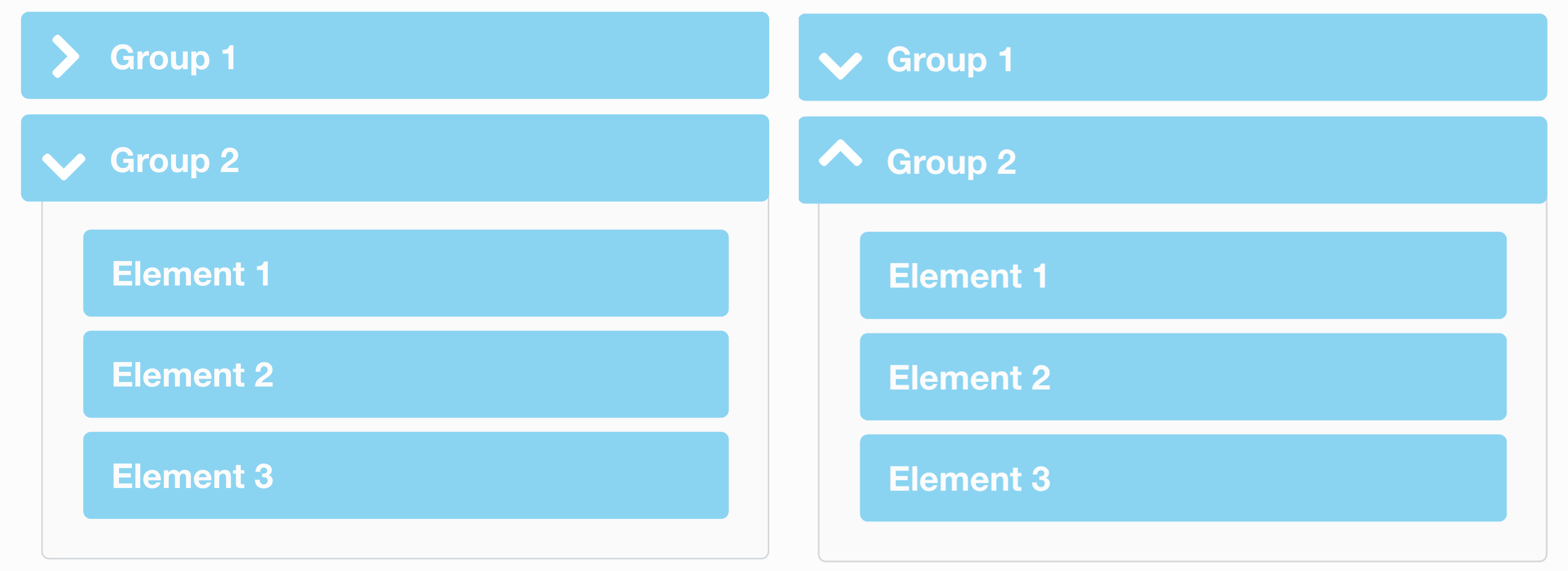This screenshot has width=1568, height=571.
Task: Expand the Group 1 label in left accordion
Action: pyautogui.click(x=173, y=58)
